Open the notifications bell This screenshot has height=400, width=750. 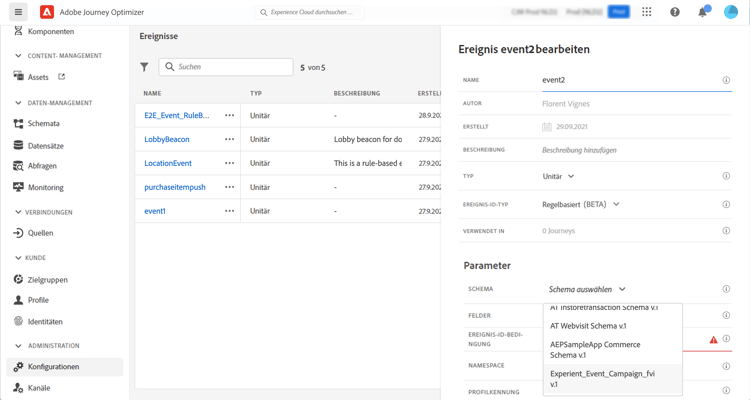point(703,12)
